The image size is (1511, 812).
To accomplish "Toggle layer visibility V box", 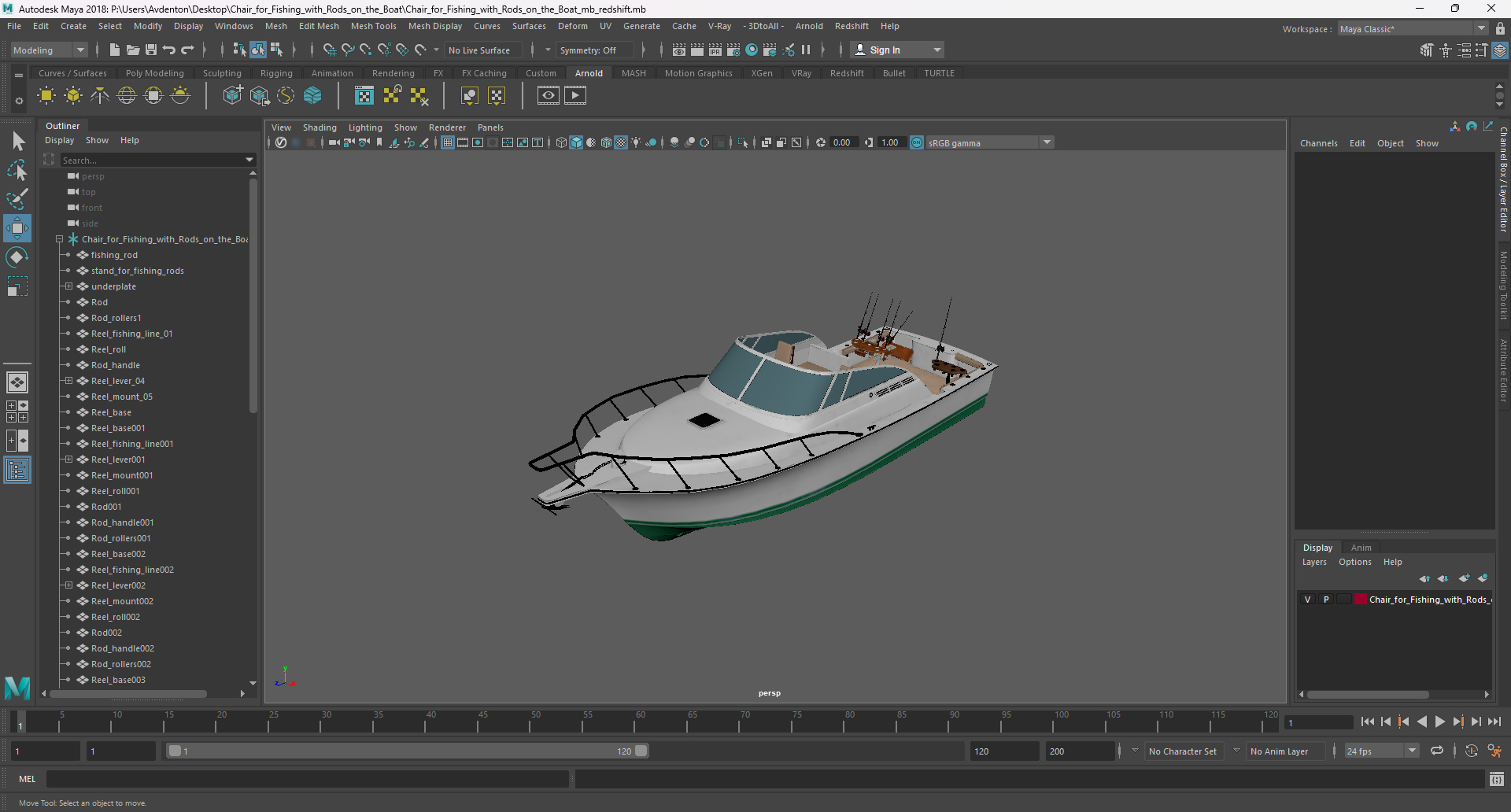I will click(1308, 600).
